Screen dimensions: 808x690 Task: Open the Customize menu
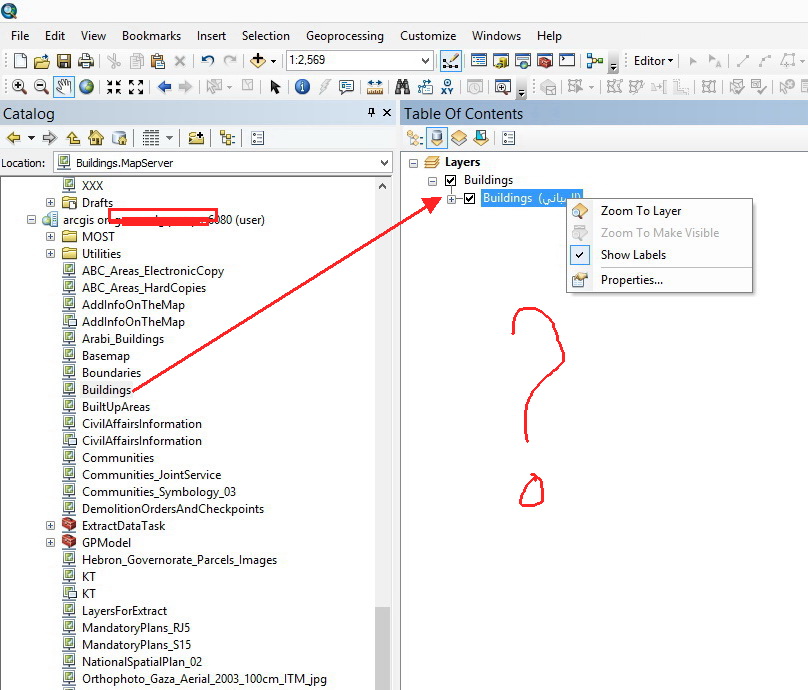point(428,36)
